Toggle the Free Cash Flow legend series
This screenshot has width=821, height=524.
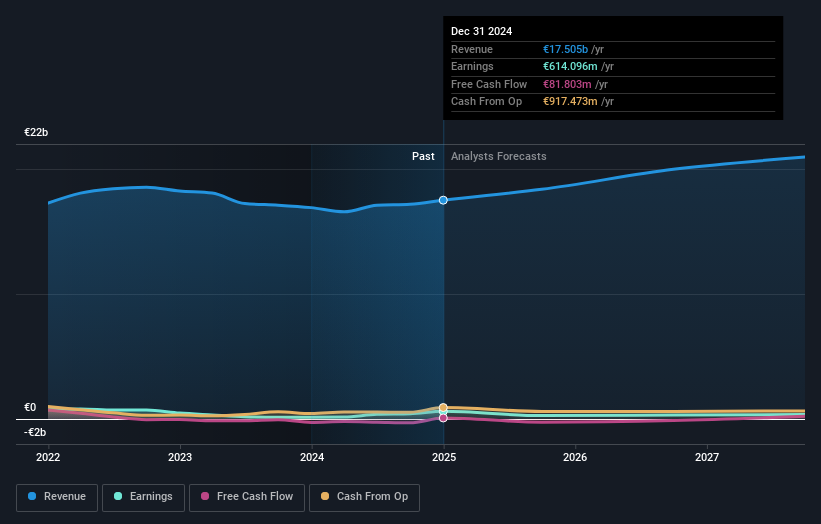click(247, 497)
